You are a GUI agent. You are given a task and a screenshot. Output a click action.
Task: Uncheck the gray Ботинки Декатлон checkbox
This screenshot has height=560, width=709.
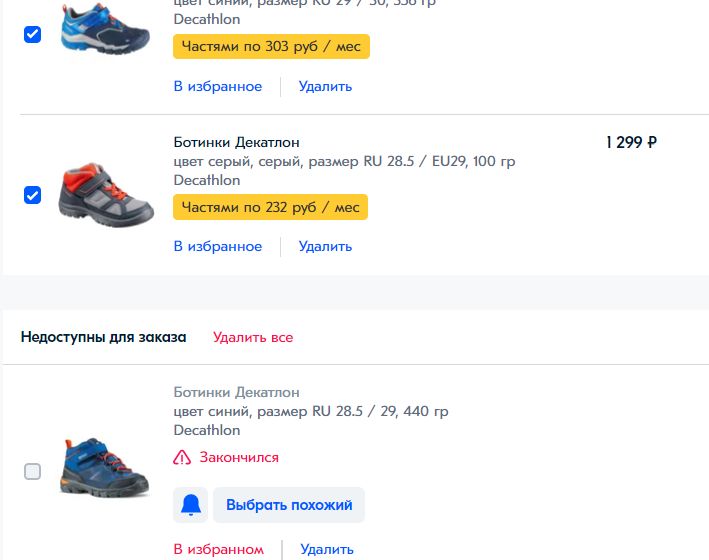(32, 195)
